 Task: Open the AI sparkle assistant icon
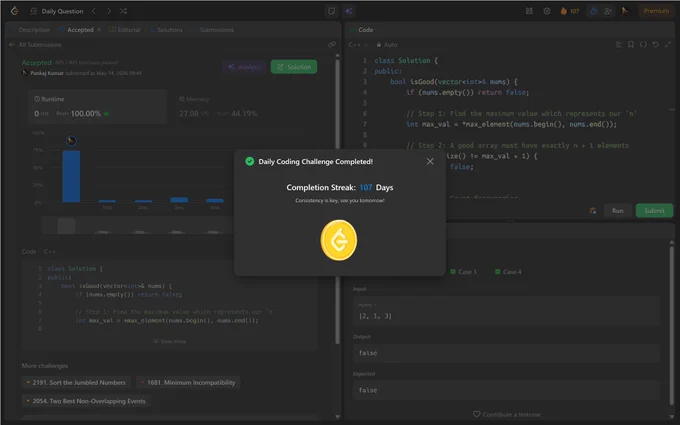click(349, 11)
